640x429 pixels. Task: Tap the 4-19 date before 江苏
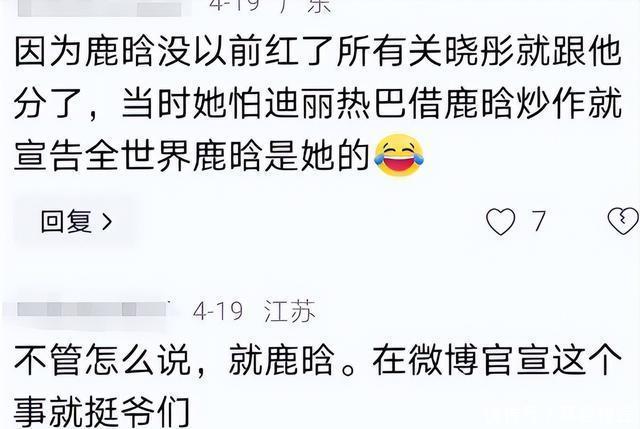(x=218, y=312)
